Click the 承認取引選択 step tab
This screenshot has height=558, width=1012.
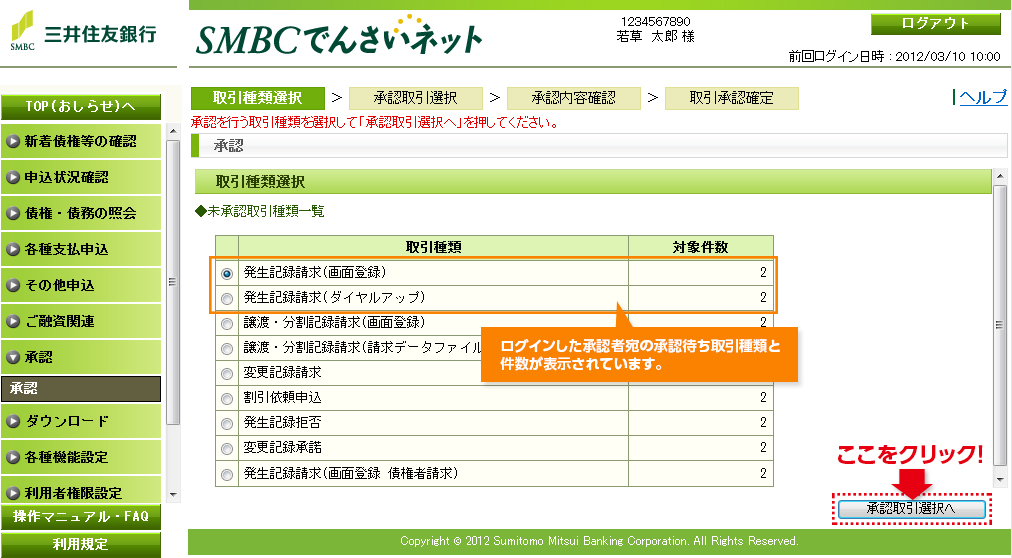[416, 98]
